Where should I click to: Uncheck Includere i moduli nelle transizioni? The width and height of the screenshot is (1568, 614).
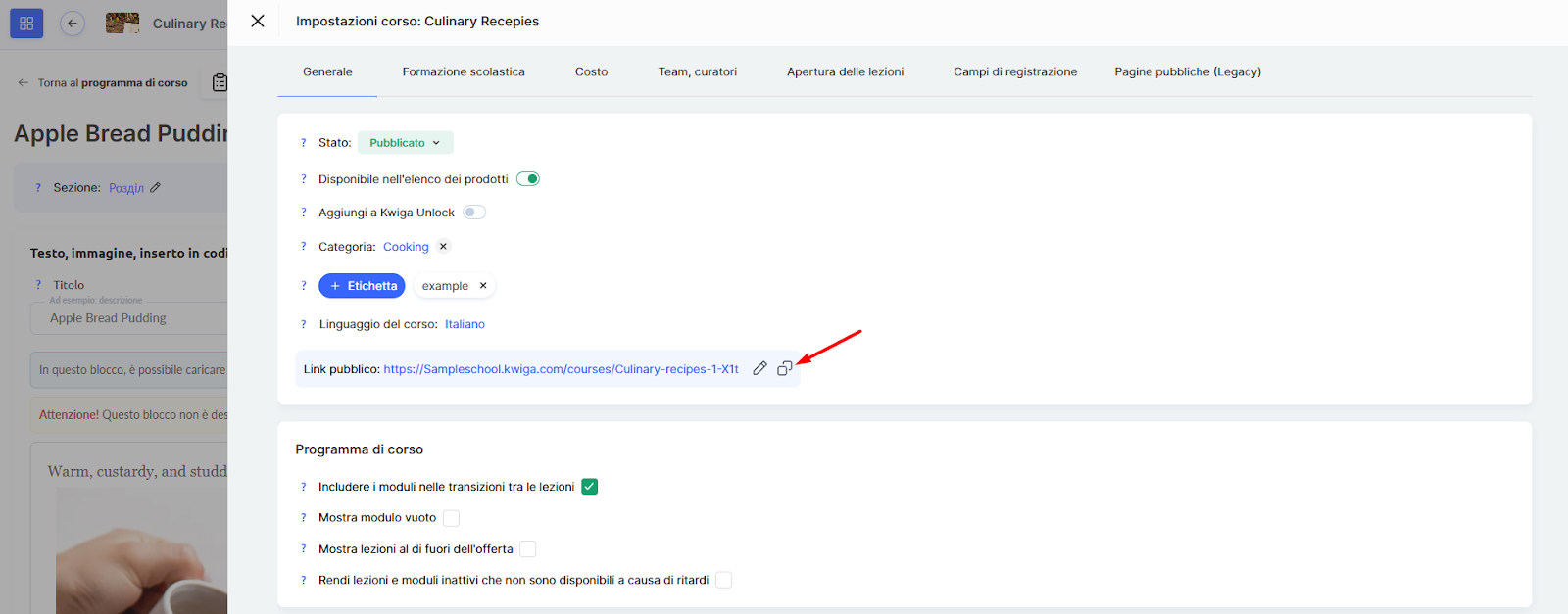(x=589, y=487)
